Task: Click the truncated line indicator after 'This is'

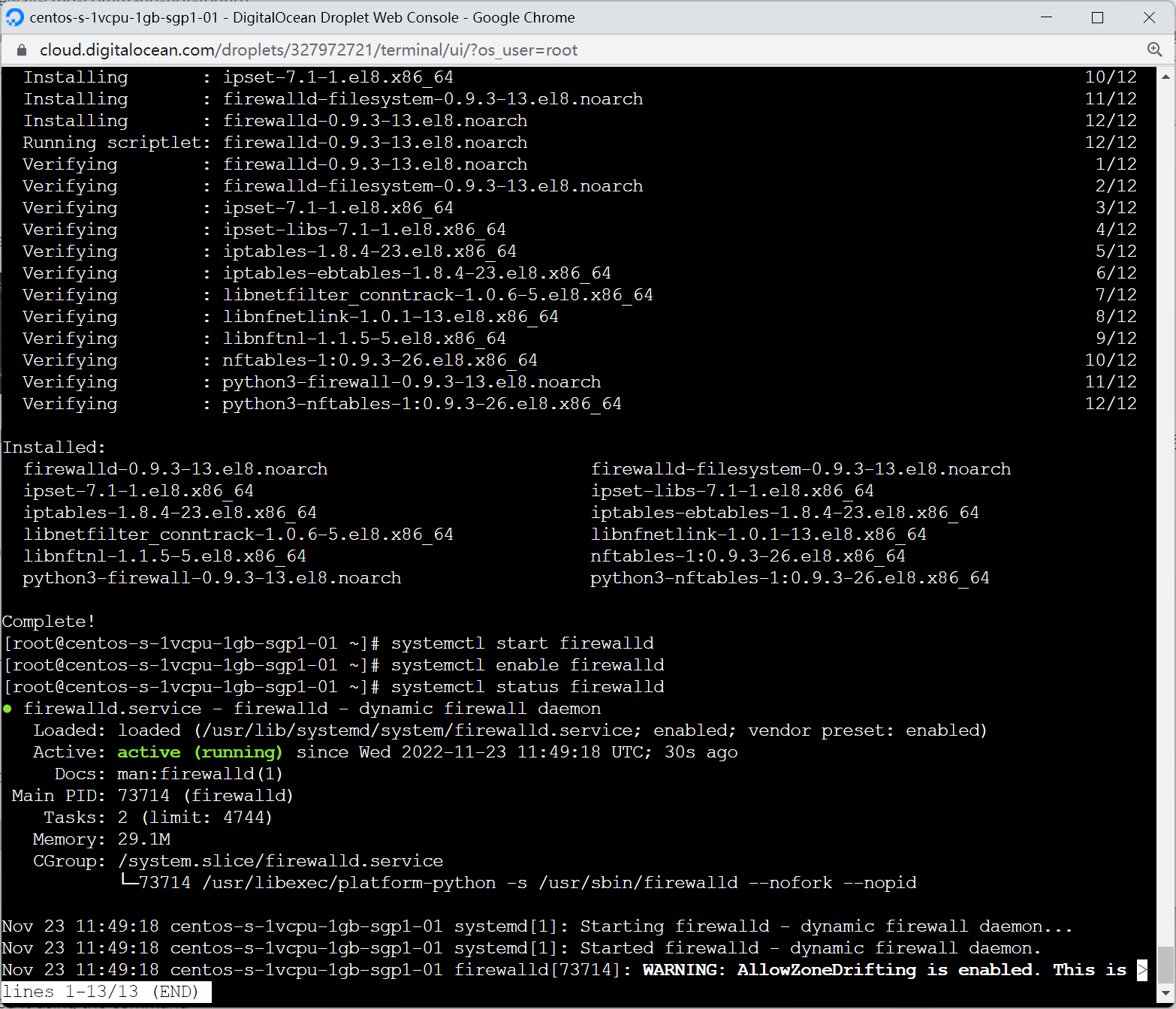Action: coord(1142,969)
